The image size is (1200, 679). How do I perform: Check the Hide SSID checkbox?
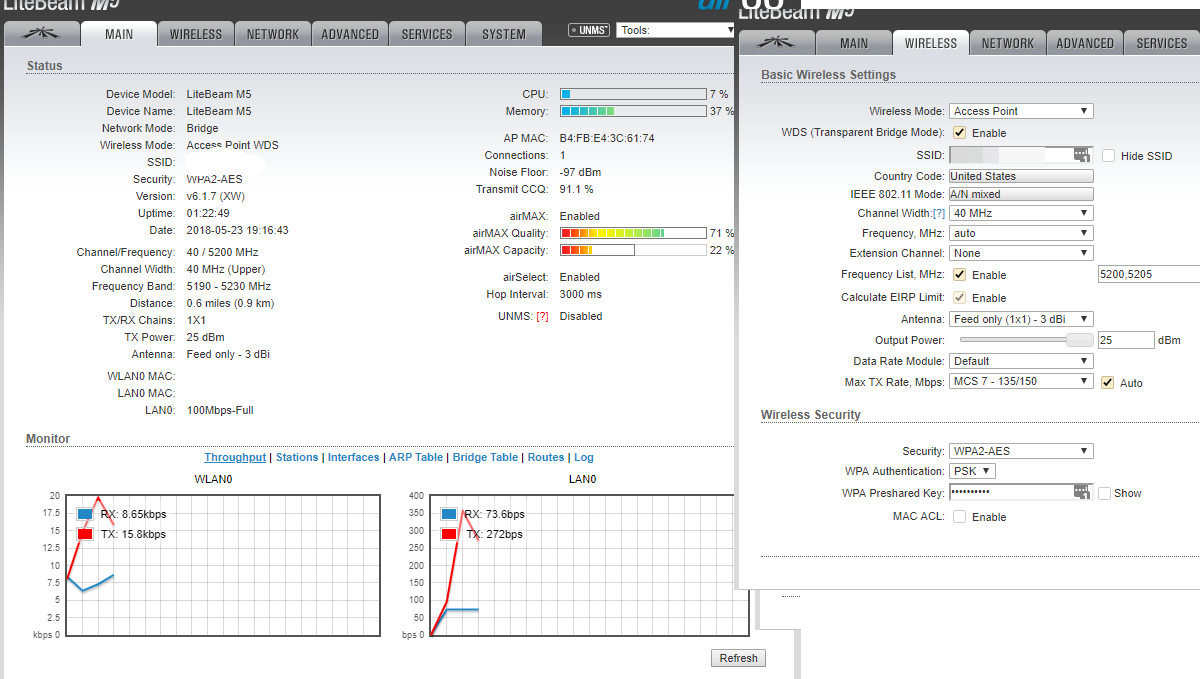tap(1108, 156)
